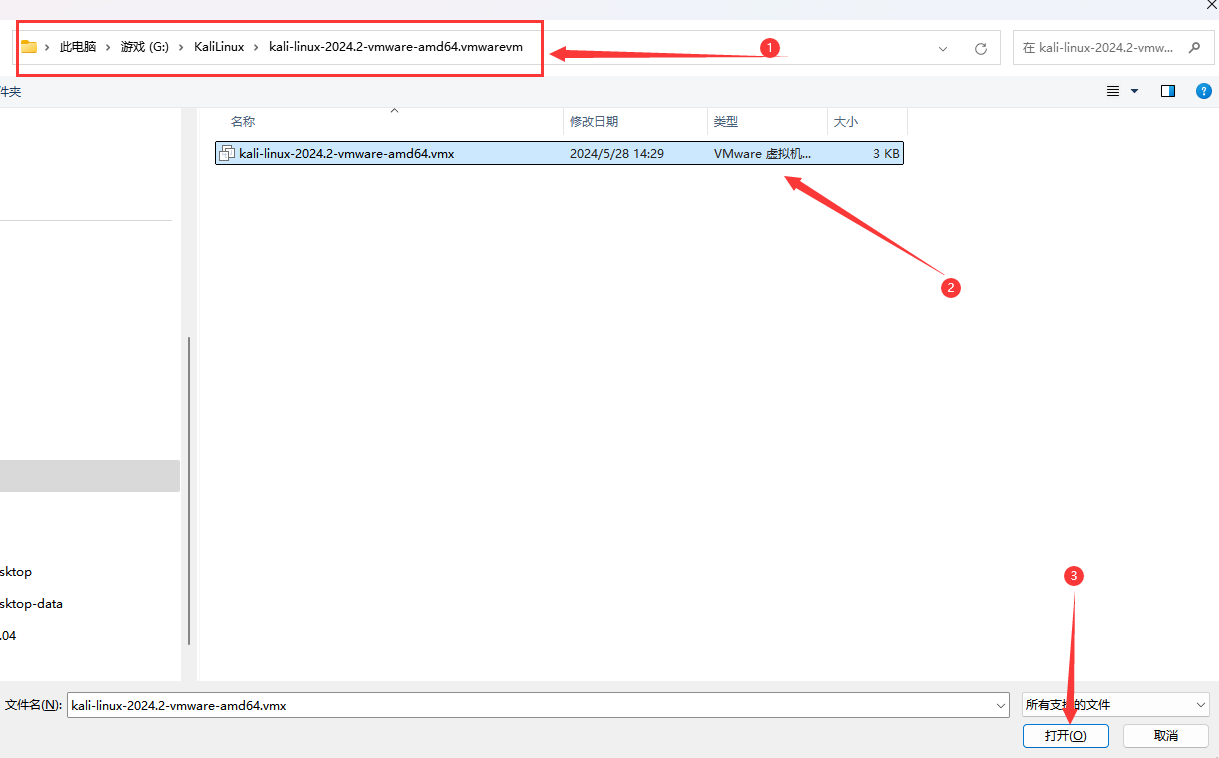Open the 所有支持的文件 file type dropdown
Screen dimensions: 1219x758
coord(1115,705)
